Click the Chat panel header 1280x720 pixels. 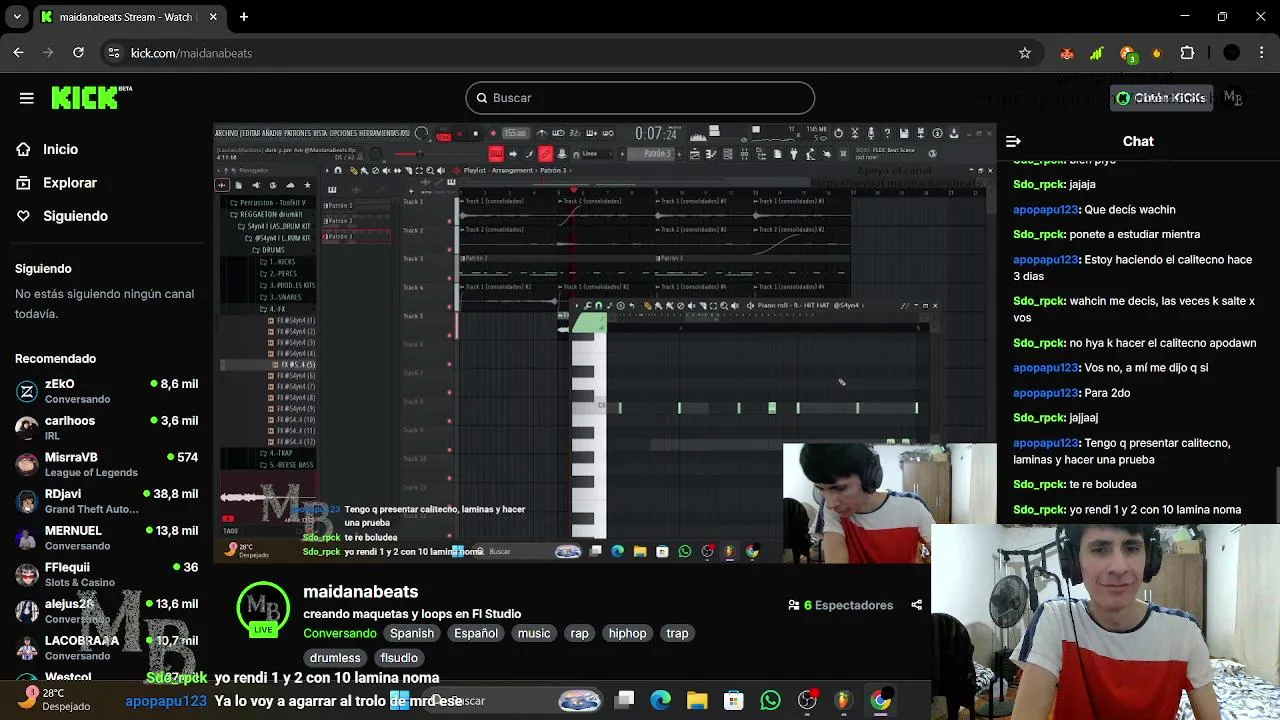[x=1138, y=141]
